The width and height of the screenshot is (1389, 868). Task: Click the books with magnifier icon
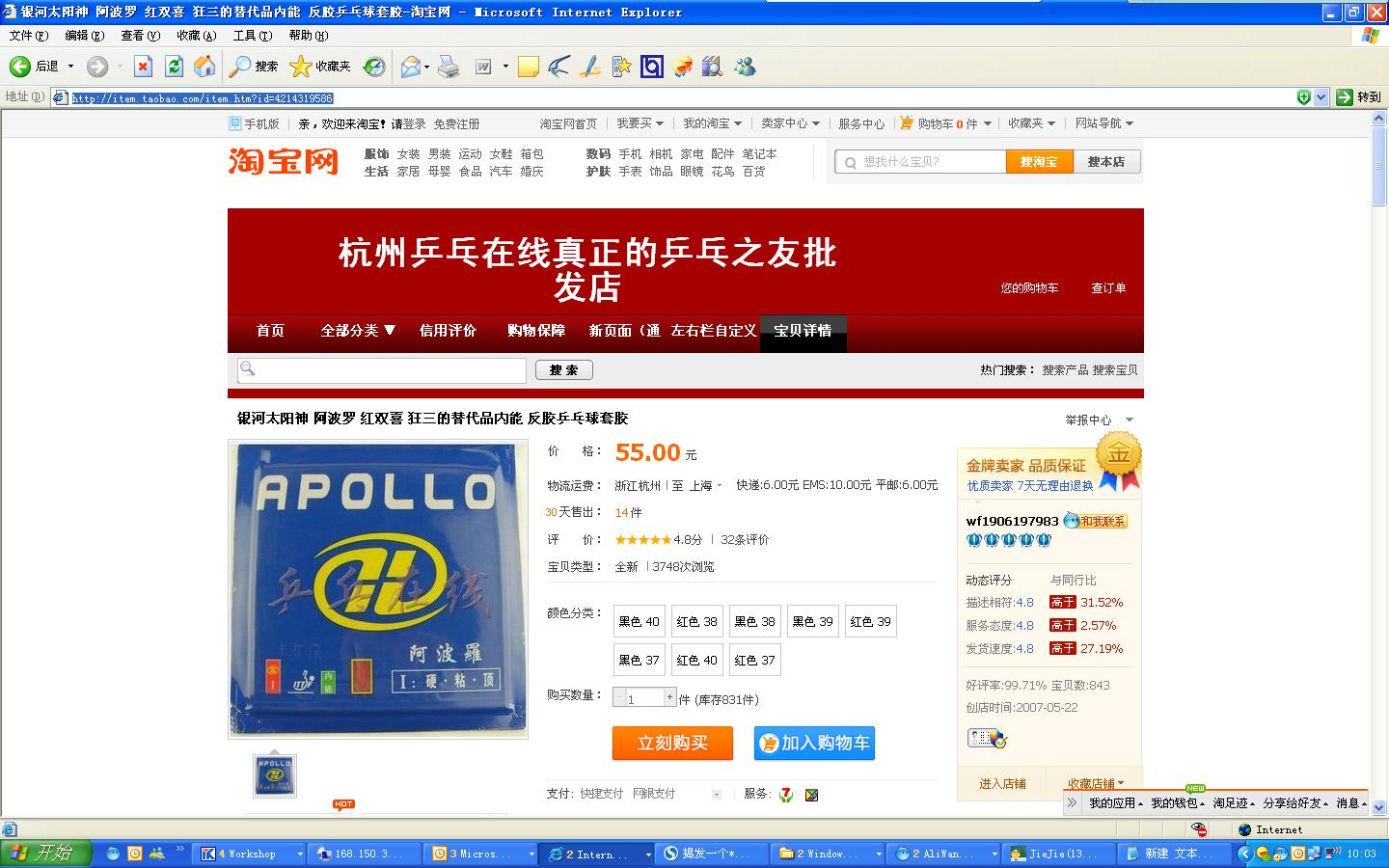pyautogui.click(x=713, y=66)
